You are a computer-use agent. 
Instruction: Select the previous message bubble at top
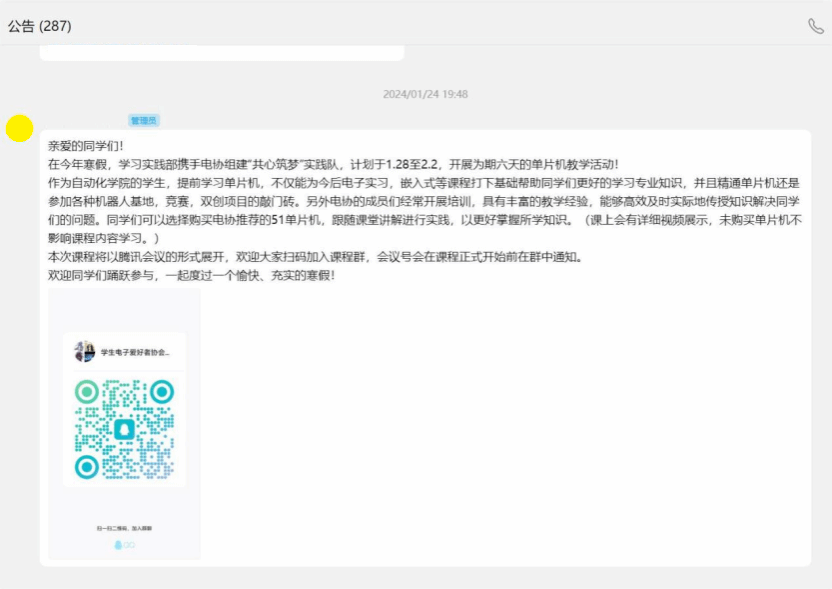(222, 52)
